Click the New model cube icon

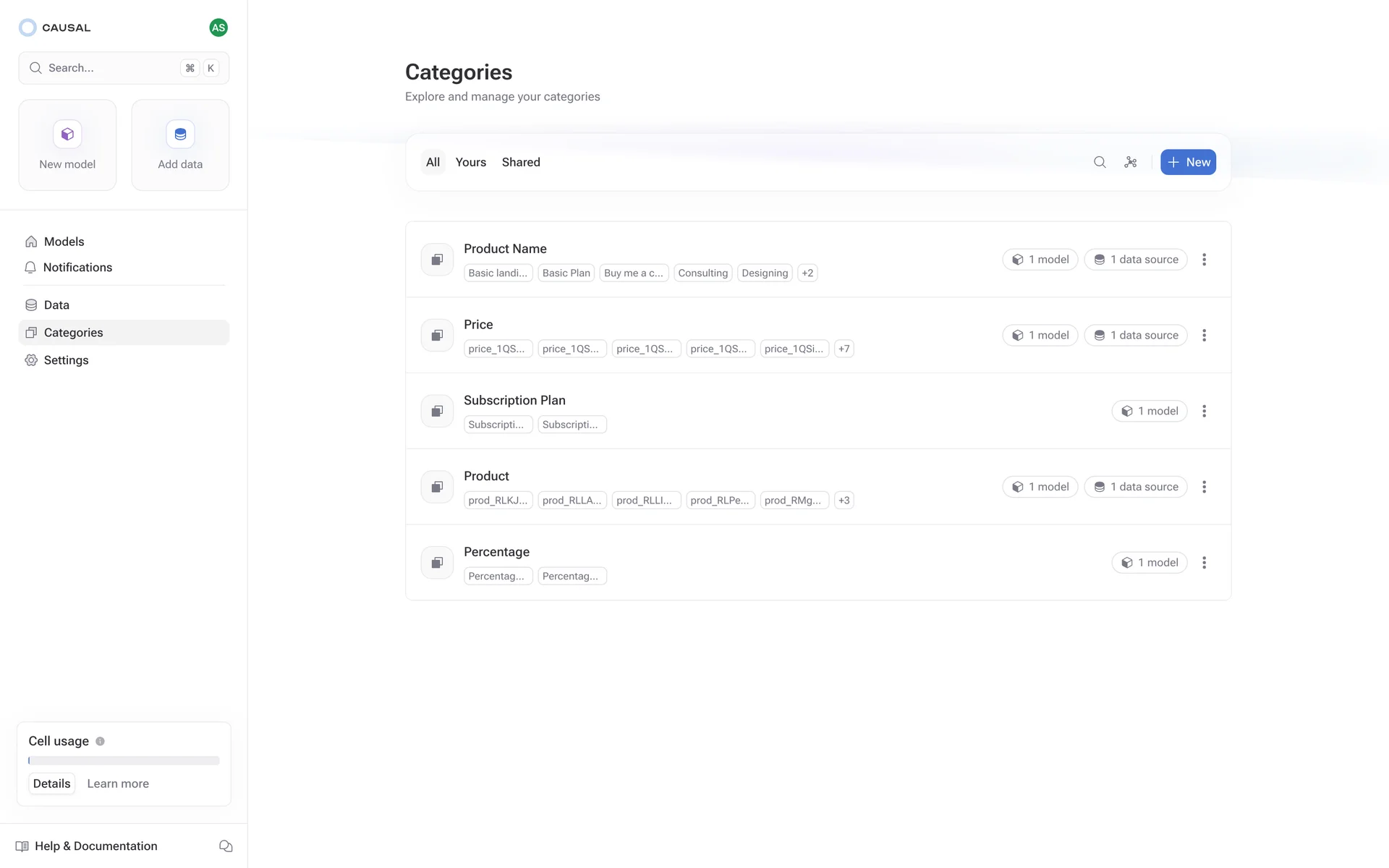pos(67,135)
